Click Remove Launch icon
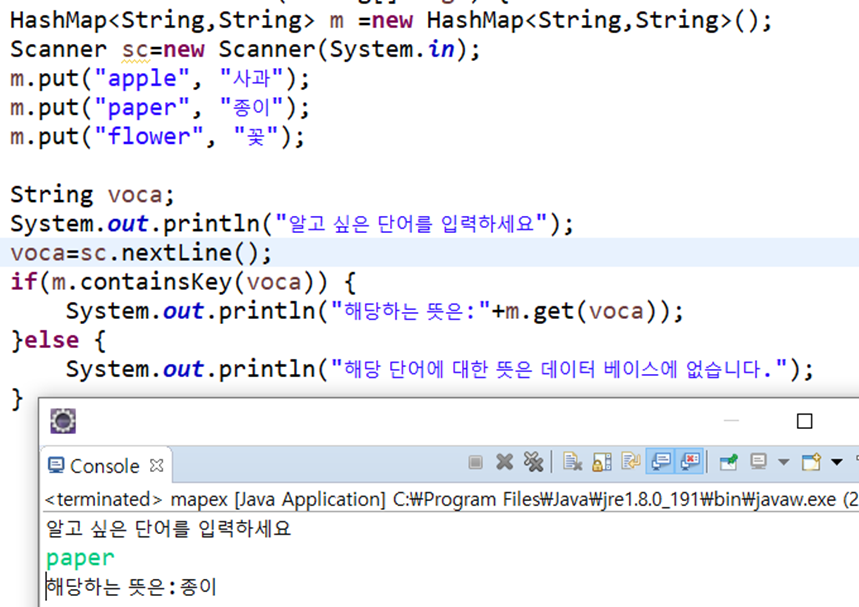This screenshot has height=607, width=859. coord(505,462)
